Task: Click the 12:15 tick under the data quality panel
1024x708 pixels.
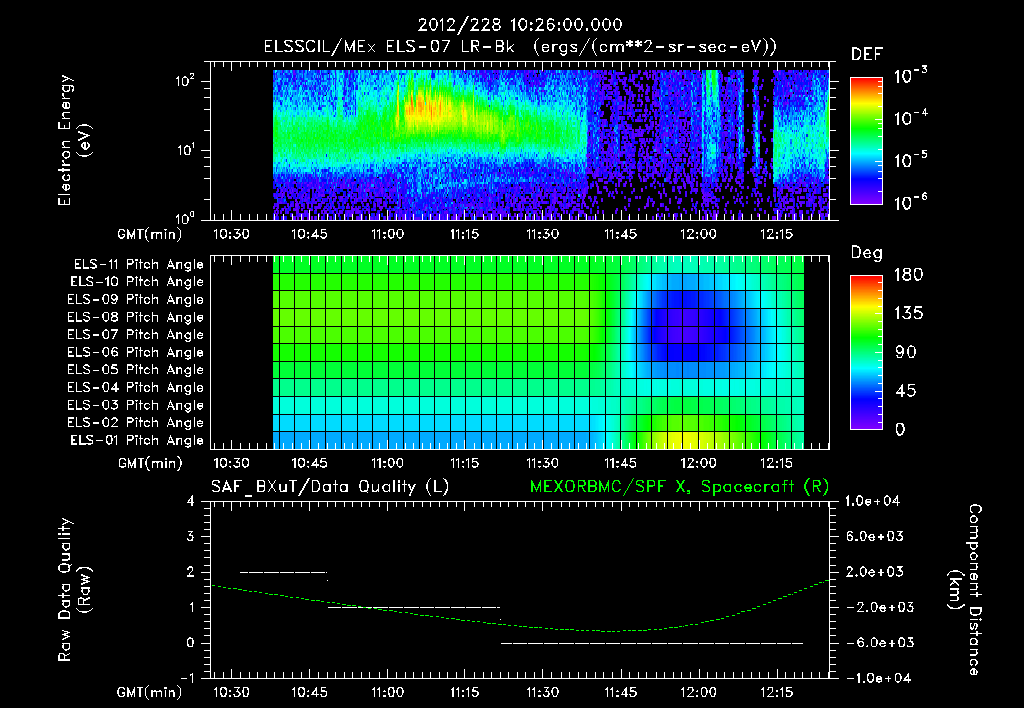Action: pyautogui.click(x=776, y=692)
